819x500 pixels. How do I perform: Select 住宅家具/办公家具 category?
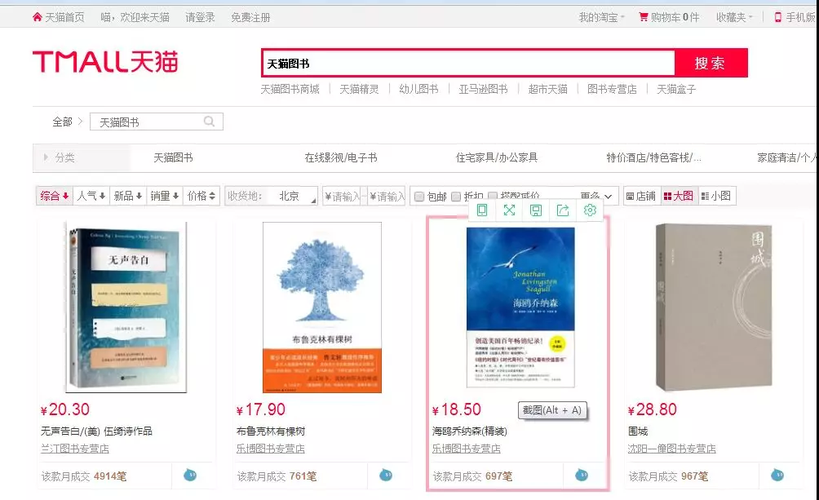[497, 157]
